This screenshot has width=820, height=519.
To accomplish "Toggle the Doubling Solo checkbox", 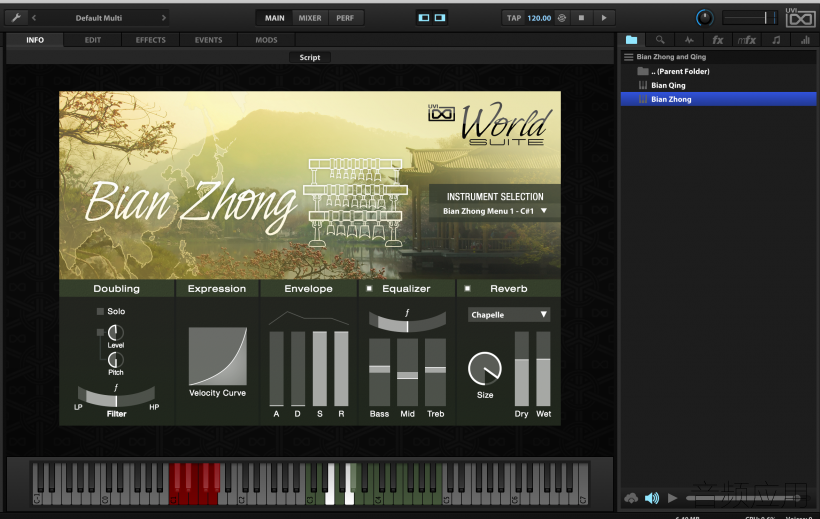I will click(x=100, y=311).
